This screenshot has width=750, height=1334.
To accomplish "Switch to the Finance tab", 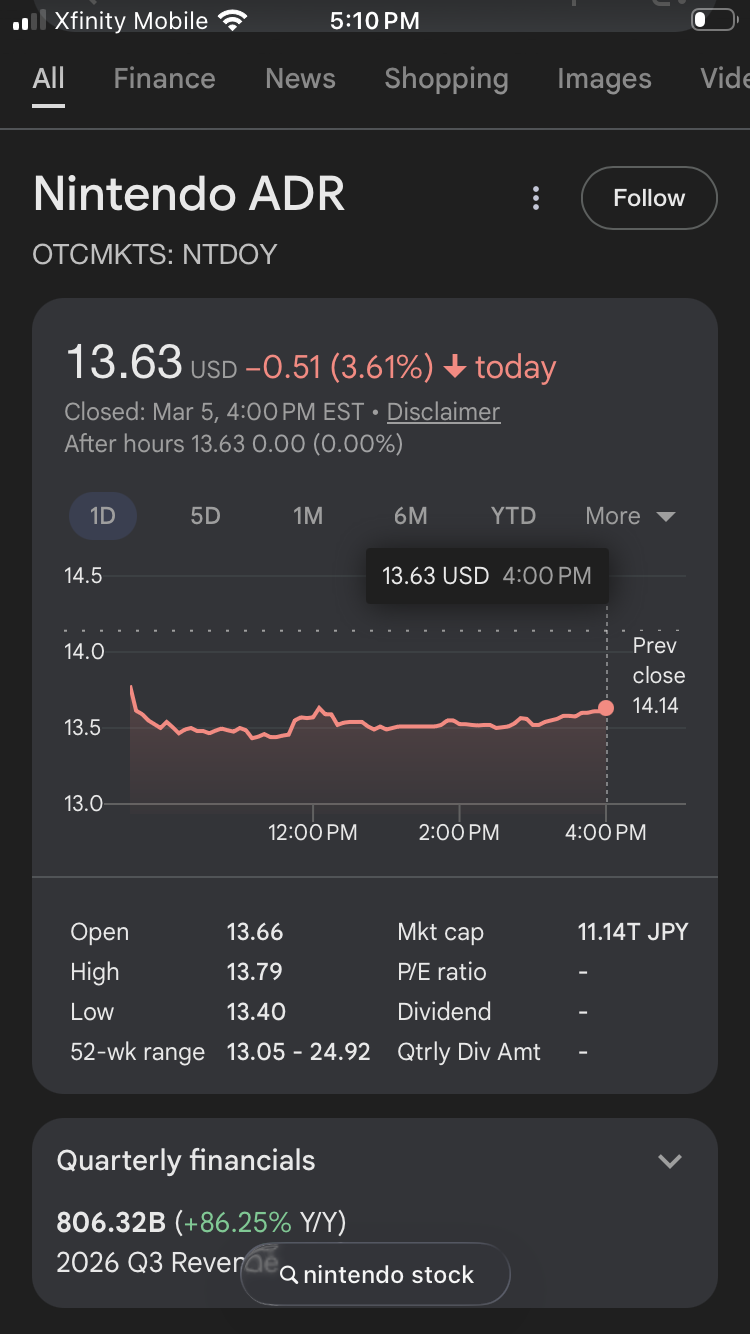I will click(x=164, y=79).
